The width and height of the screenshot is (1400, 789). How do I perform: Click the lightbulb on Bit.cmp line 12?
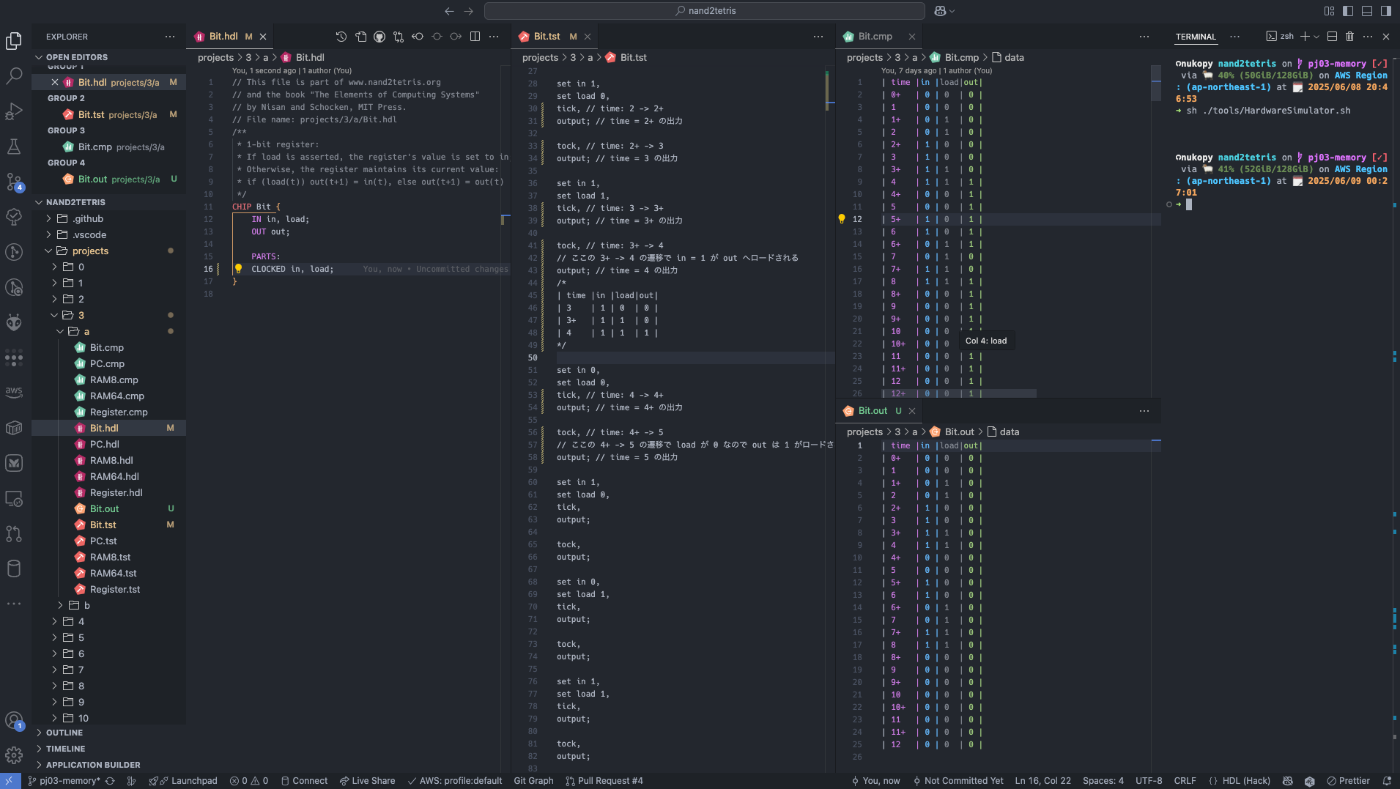click(x=841, y=218)
